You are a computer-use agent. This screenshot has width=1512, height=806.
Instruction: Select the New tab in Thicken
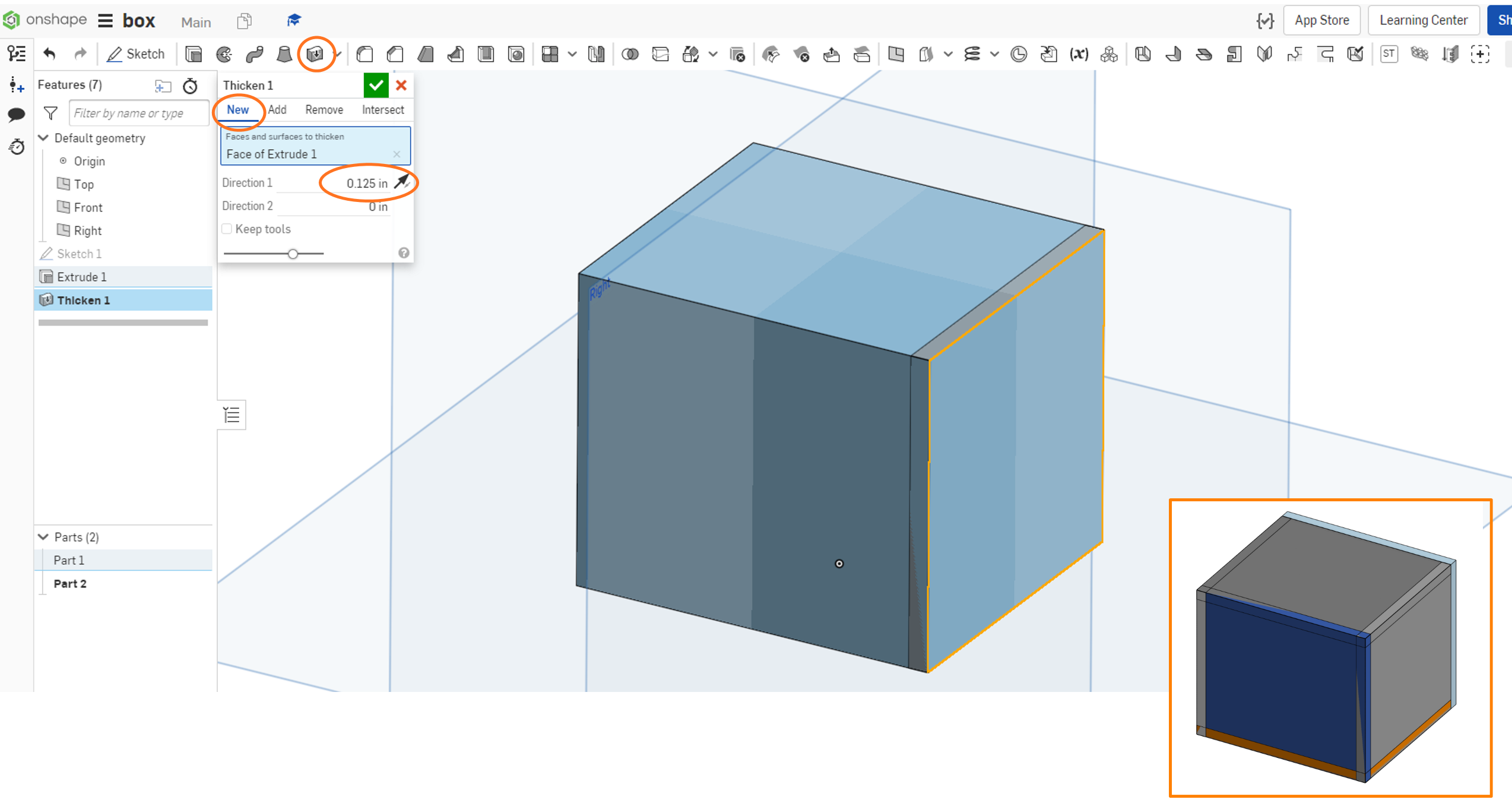(238, 109)
